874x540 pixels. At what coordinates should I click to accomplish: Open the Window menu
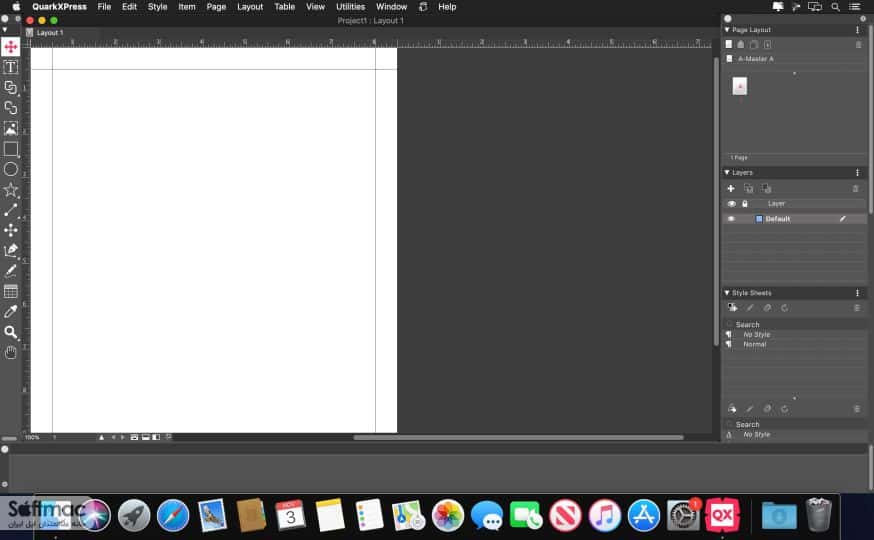coord(391,7)
